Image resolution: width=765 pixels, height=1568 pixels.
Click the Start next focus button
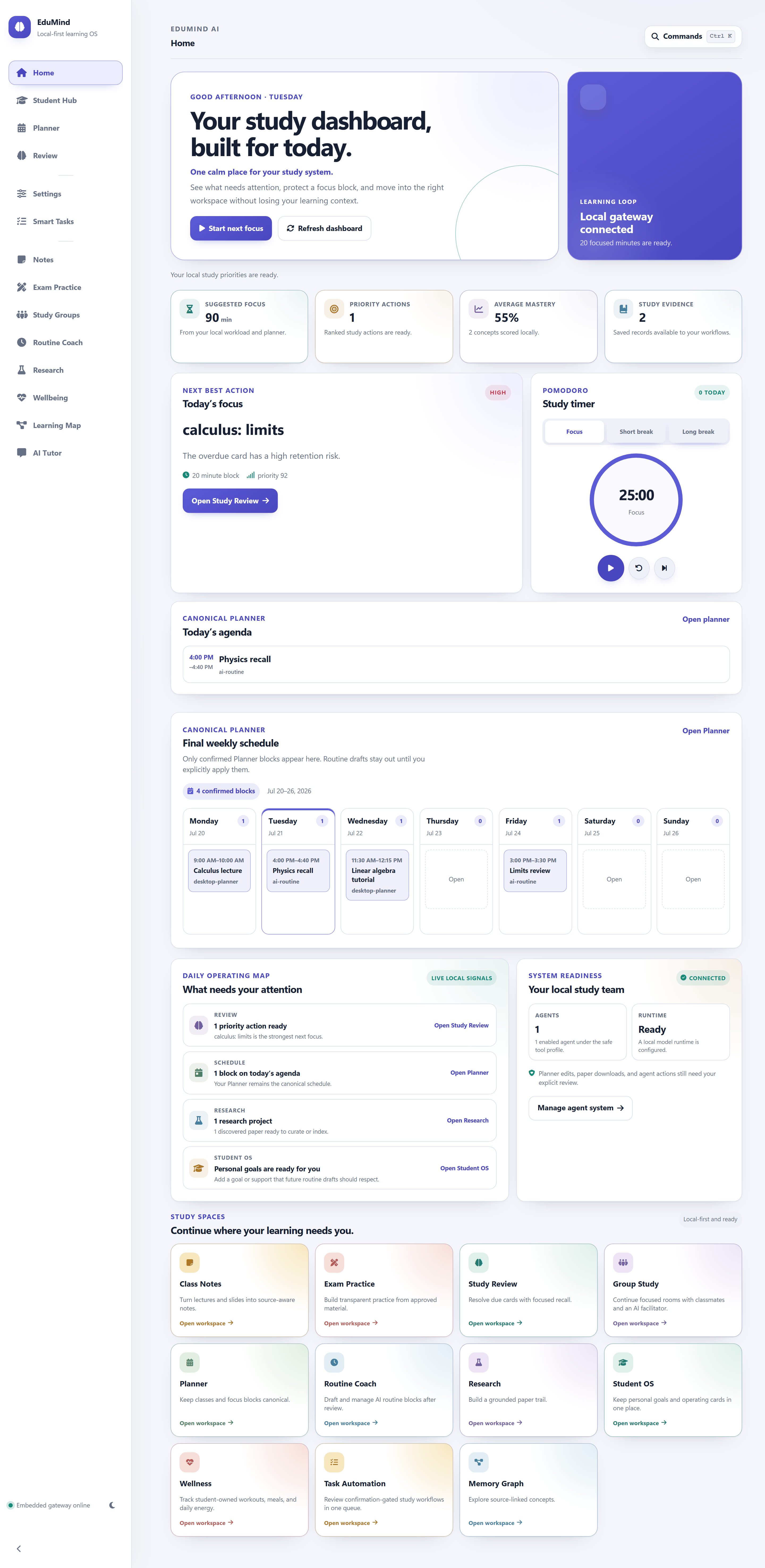point(231,228)
